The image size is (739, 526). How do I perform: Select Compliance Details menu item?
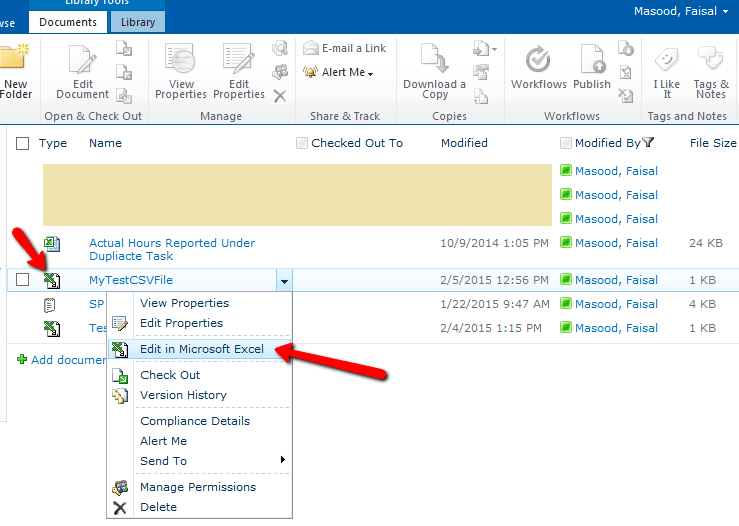[x=195, y=421]
